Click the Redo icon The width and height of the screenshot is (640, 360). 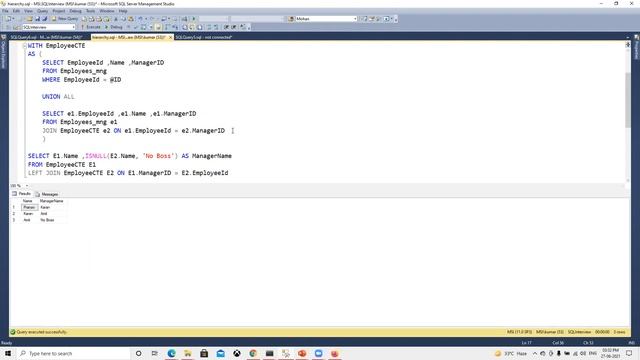point(152,19)
